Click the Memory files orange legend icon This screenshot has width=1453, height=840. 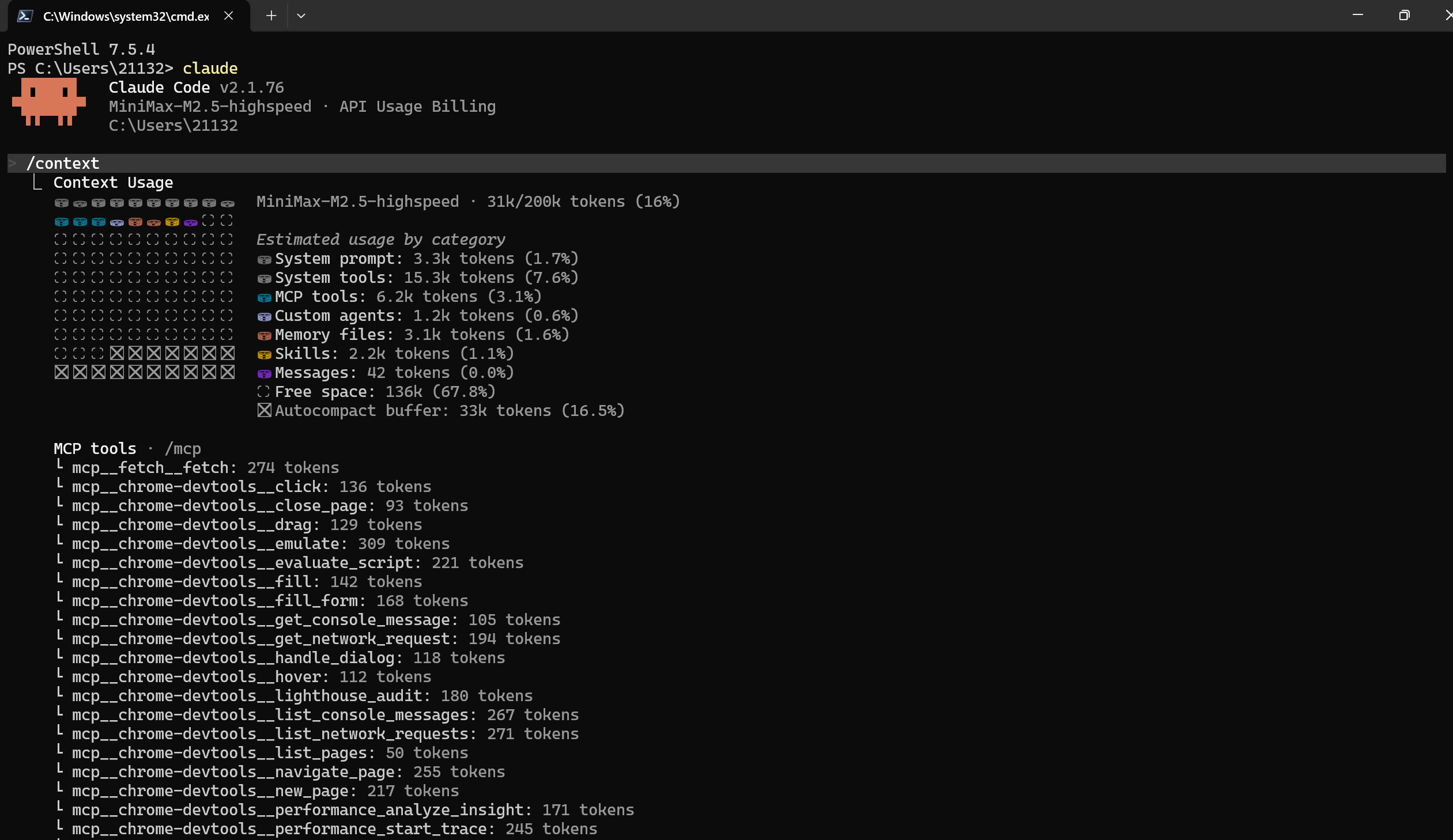[x=264, y=335]
